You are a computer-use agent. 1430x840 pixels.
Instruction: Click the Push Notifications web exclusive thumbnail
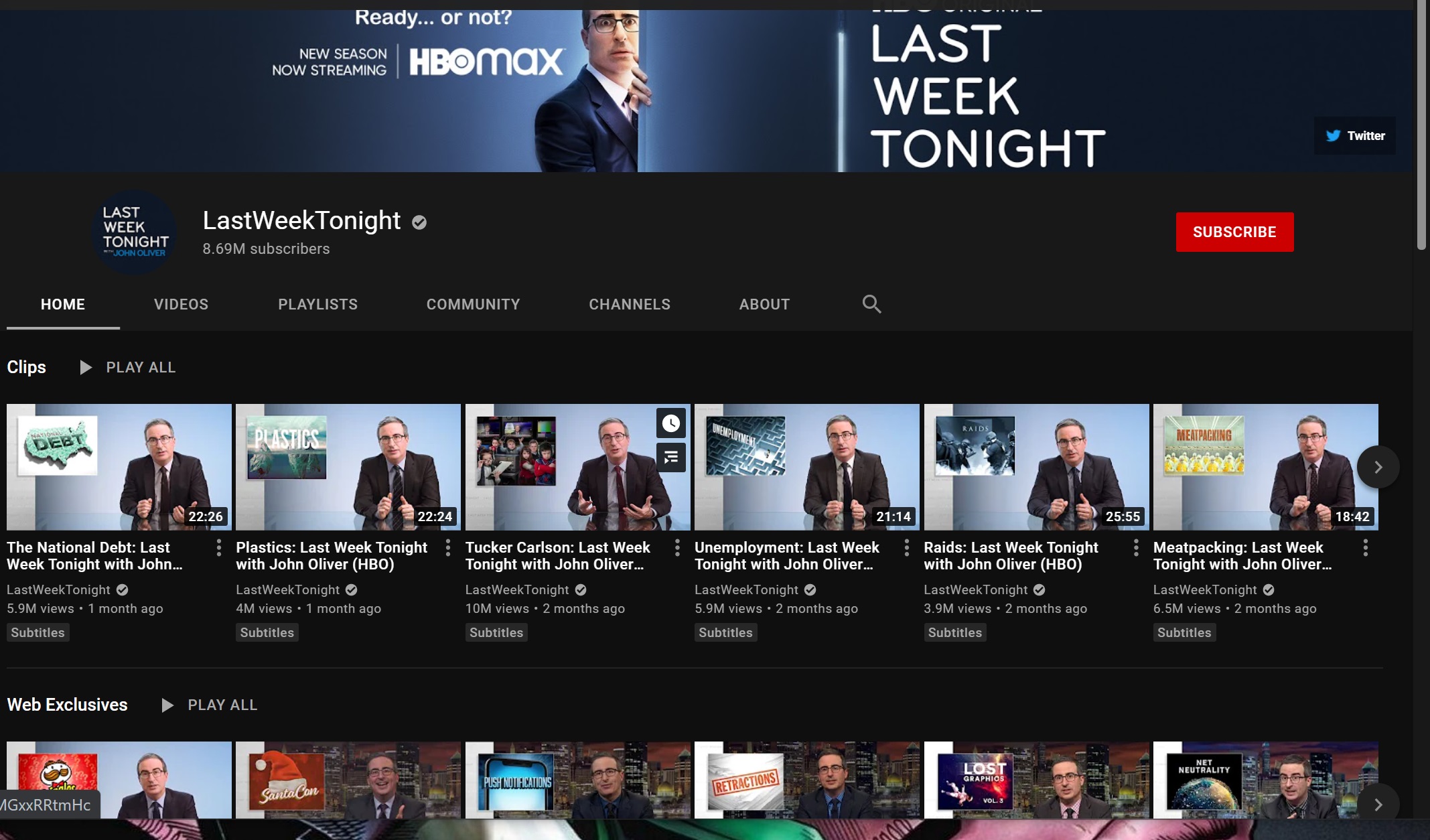[x=577, y=780]
